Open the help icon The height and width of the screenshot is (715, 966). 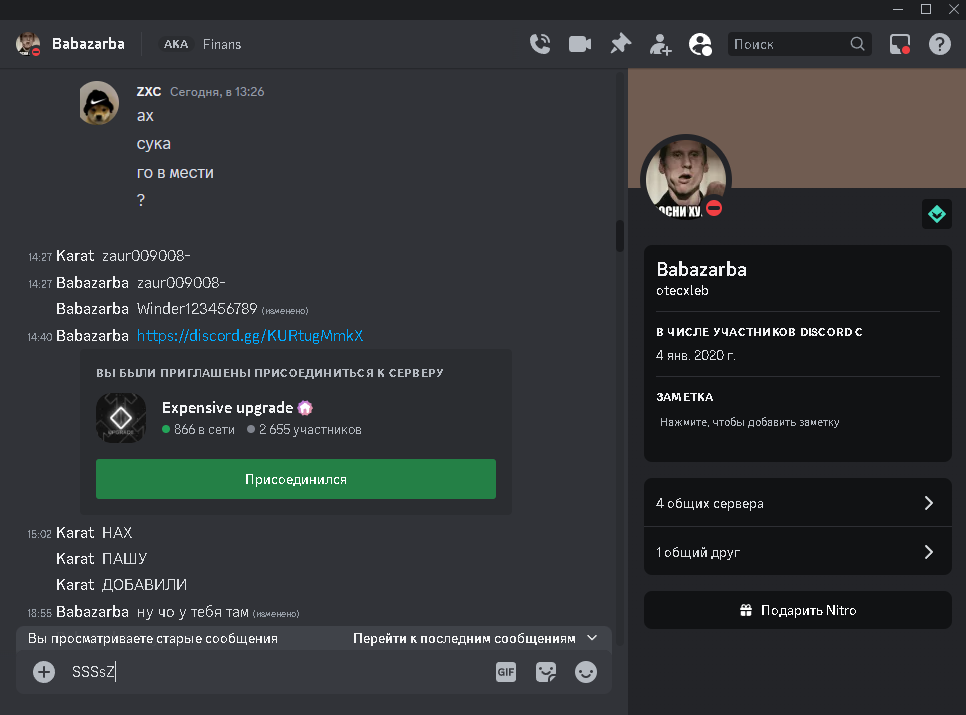click(x=940, y=44)
